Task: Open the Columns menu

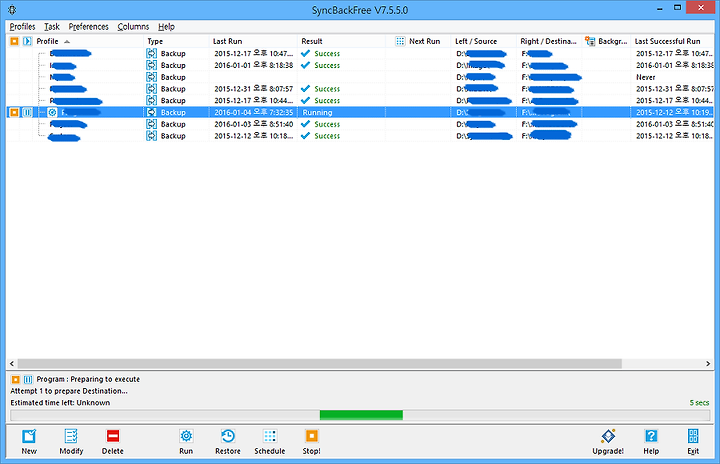Action: click(133, 27)
